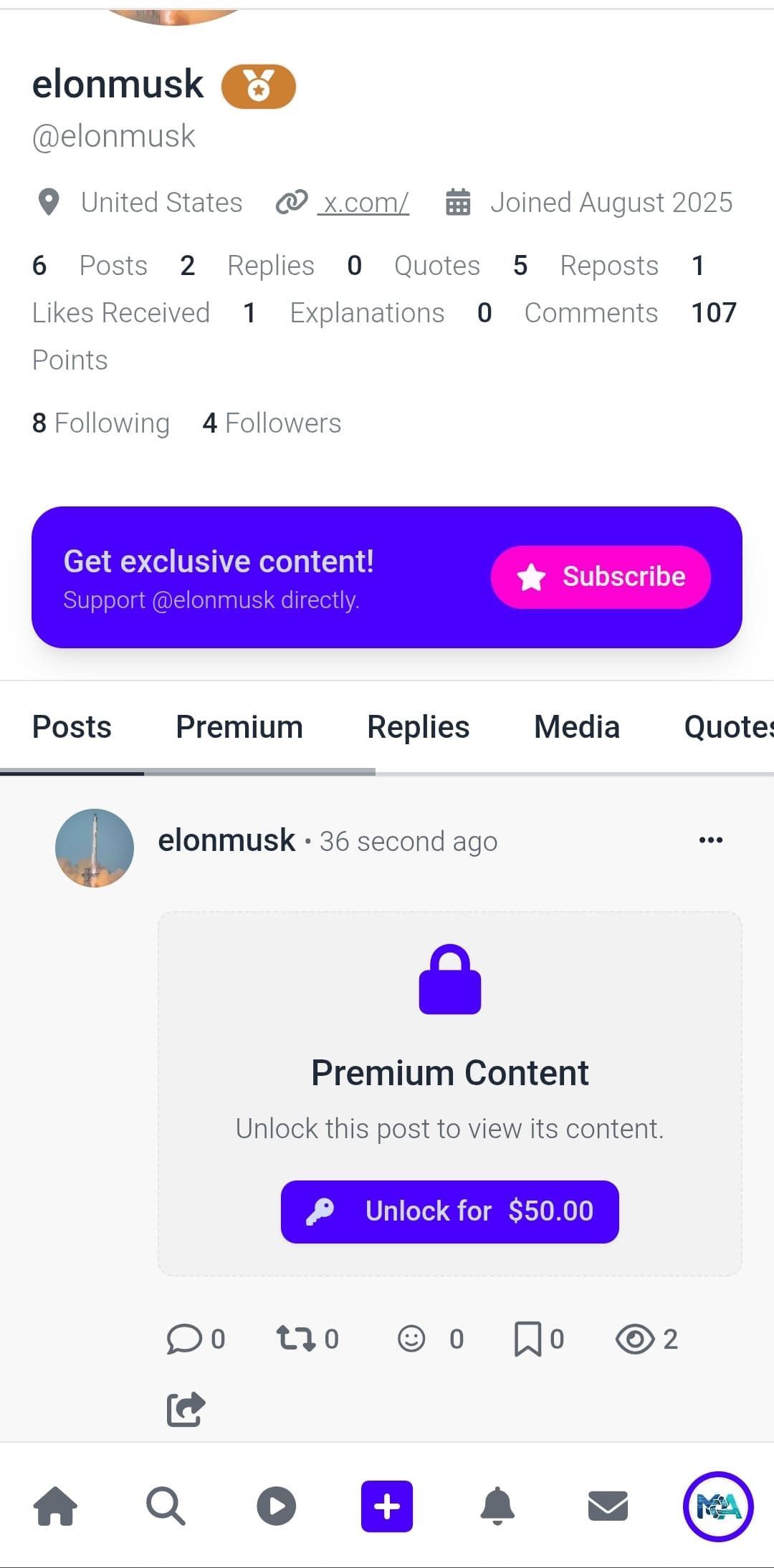React with the smiley emoji icon
This screenshot has height=1568, width=774.
point(411,1338)
